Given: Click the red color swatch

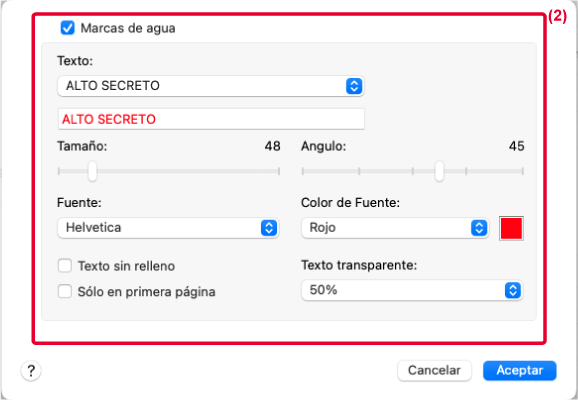Looking at the screenshot, I should point(511,228).
